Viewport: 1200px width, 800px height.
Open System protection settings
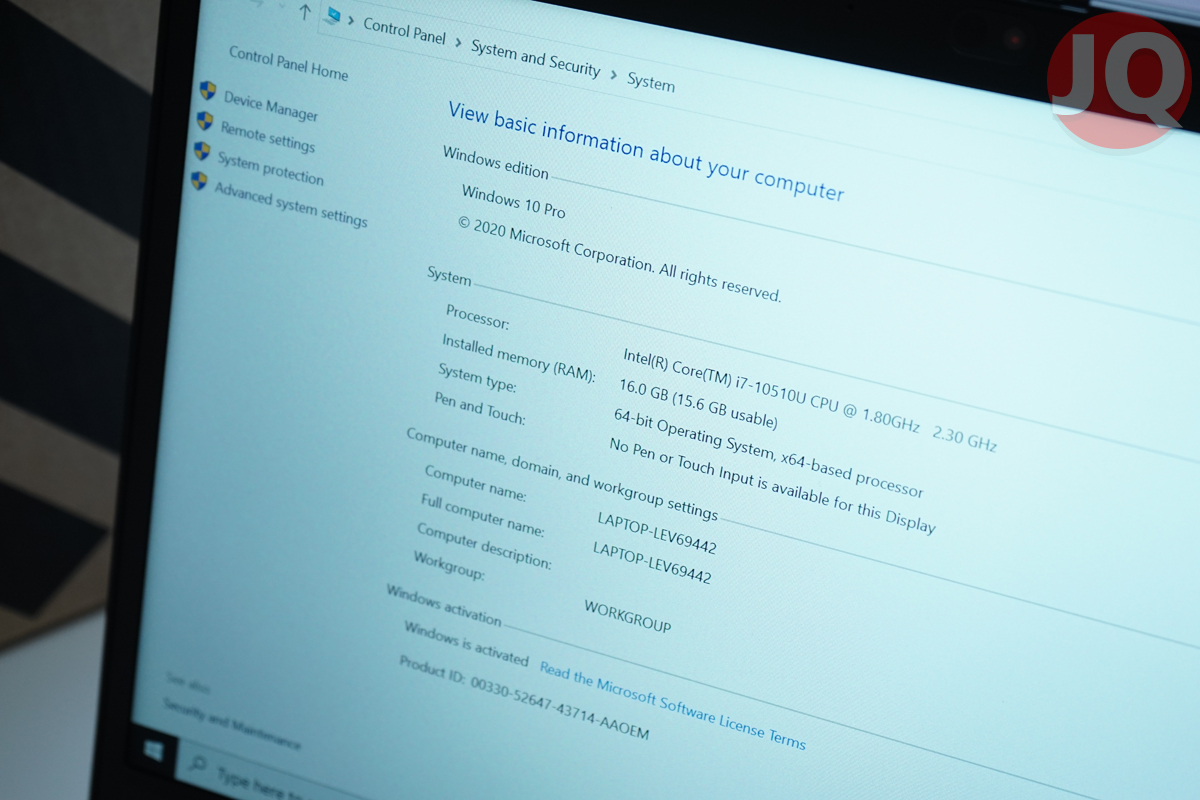click(x=271, y=168)
